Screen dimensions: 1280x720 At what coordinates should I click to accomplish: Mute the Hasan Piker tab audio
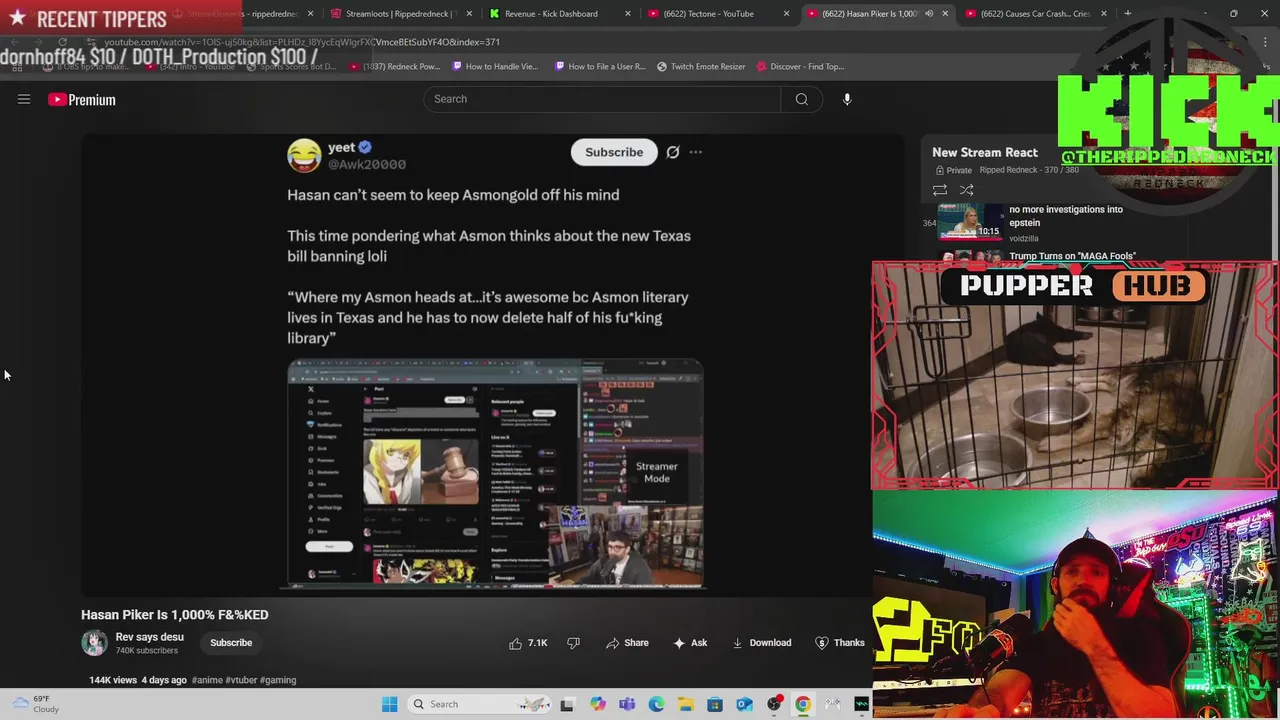point(929,14)
